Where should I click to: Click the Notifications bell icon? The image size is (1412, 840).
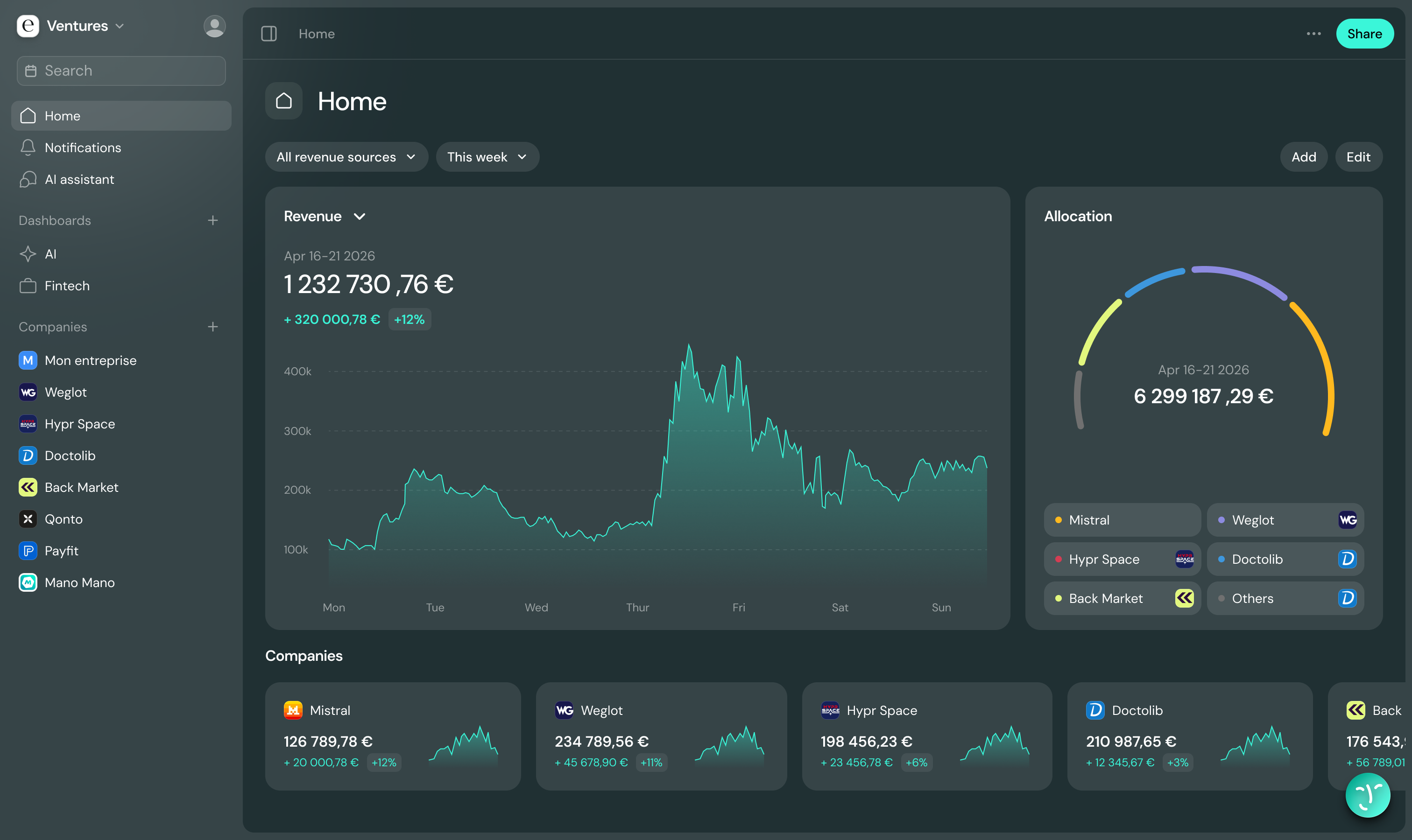[28, 148]
